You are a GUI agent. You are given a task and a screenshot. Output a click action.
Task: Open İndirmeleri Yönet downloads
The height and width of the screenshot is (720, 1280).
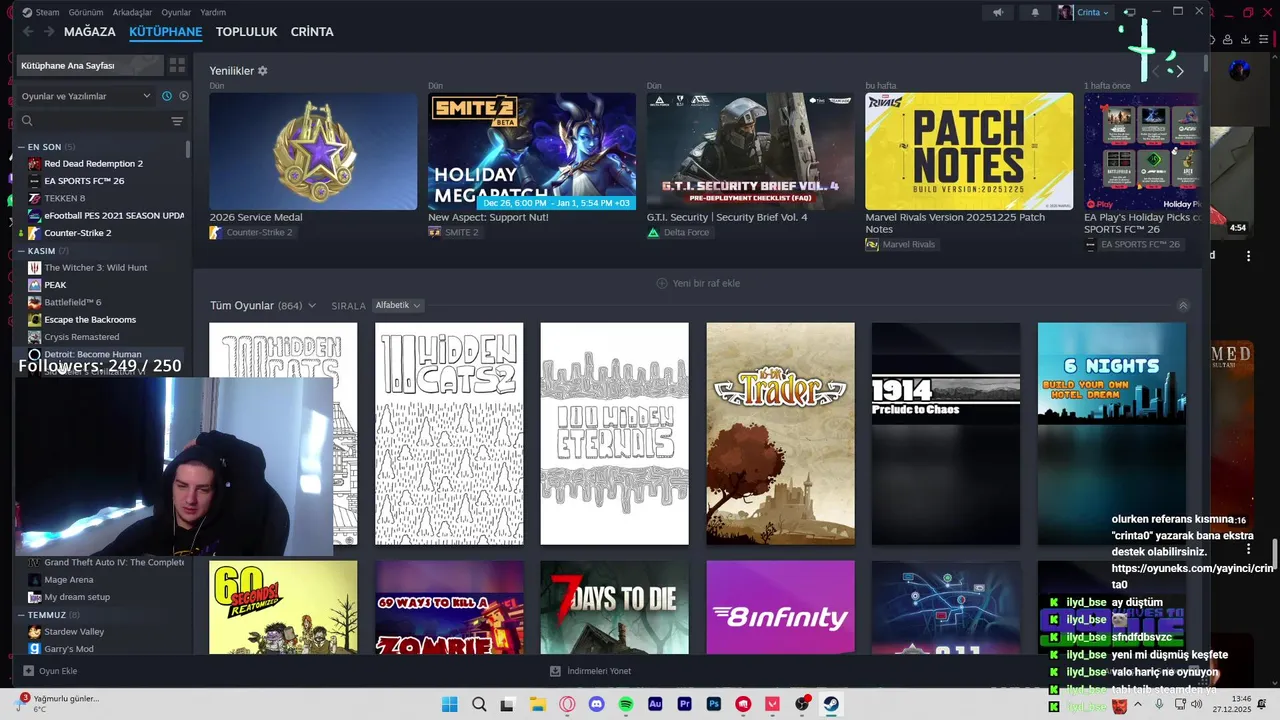[x=591, y=671]
